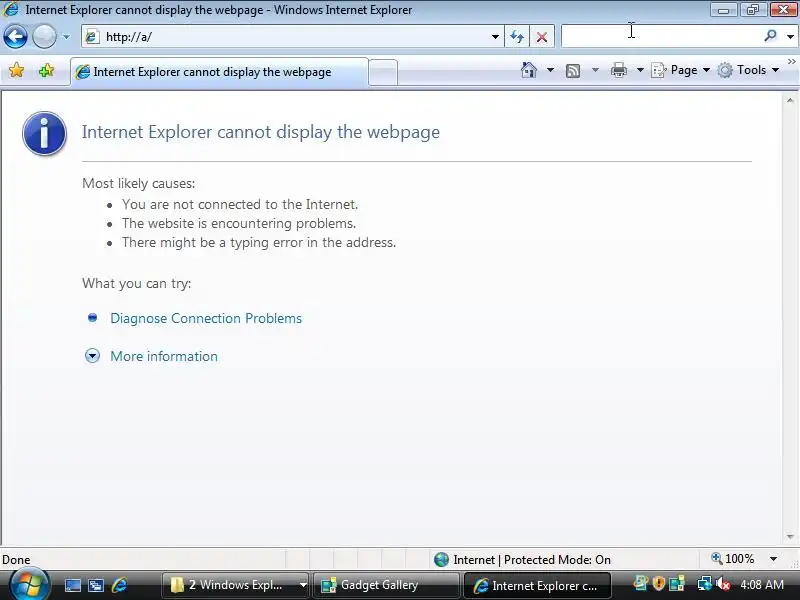Viewport: 800px width, 600px height.
Task: Expand the address bar history dropdown
Action: point(495,37)
